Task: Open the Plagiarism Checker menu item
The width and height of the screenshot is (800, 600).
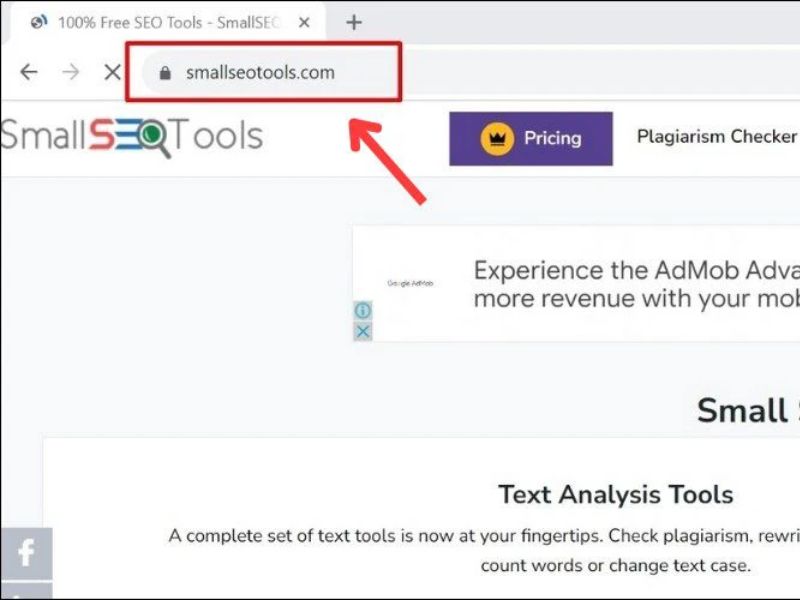Action: pyautogui.click(x=715, y=136)
